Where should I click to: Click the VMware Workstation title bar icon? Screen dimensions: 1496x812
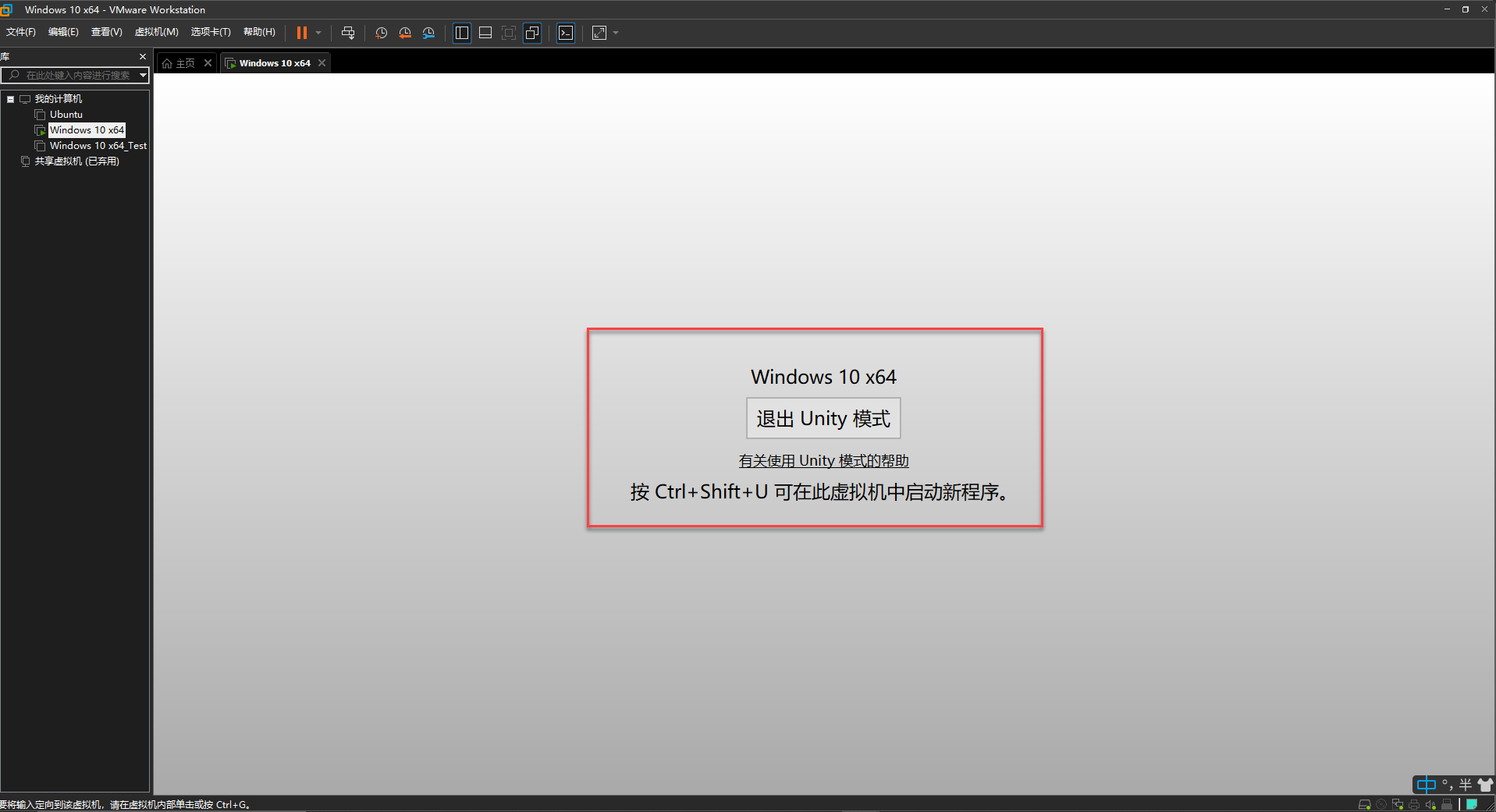[x=7, y=9]
